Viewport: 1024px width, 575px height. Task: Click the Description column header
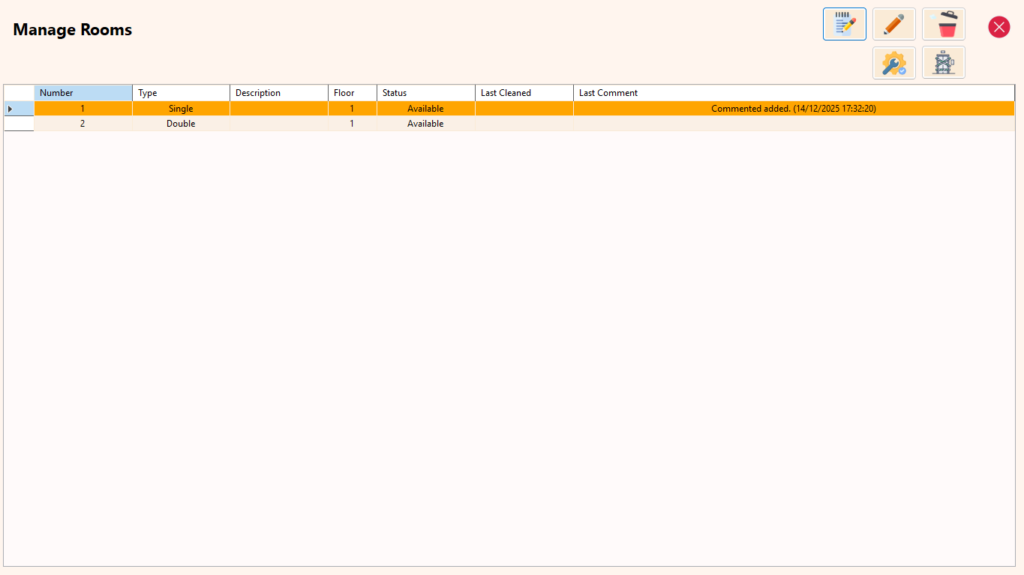tap(279, 93)
